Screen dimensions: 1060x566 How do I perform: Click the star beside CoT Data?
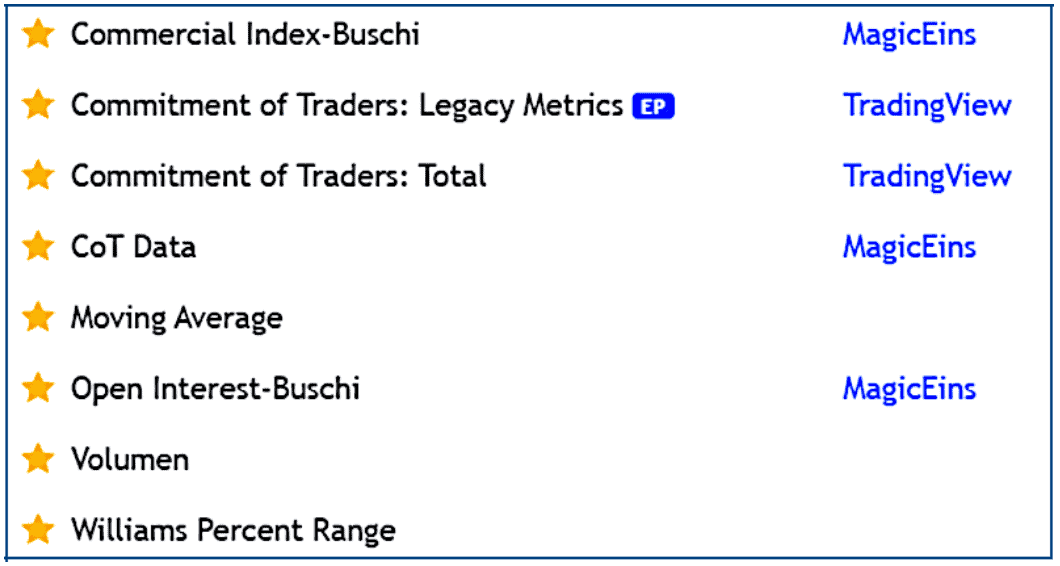pos(38,247)
